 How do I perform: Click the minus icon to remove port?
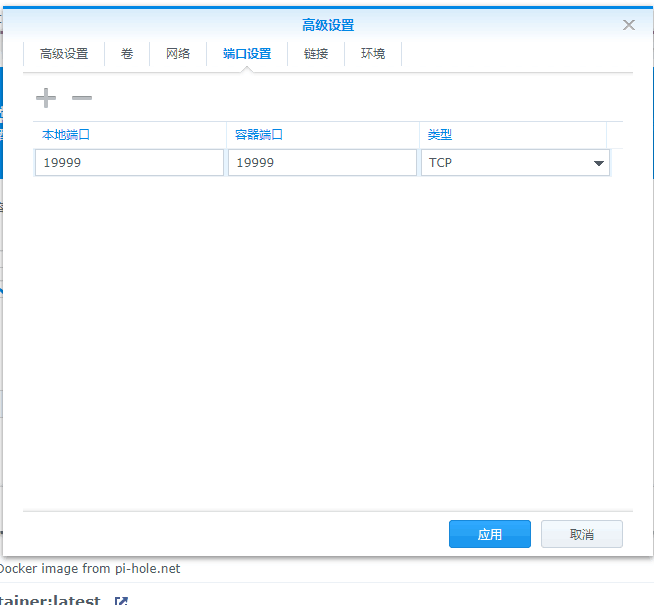(82, 98)
